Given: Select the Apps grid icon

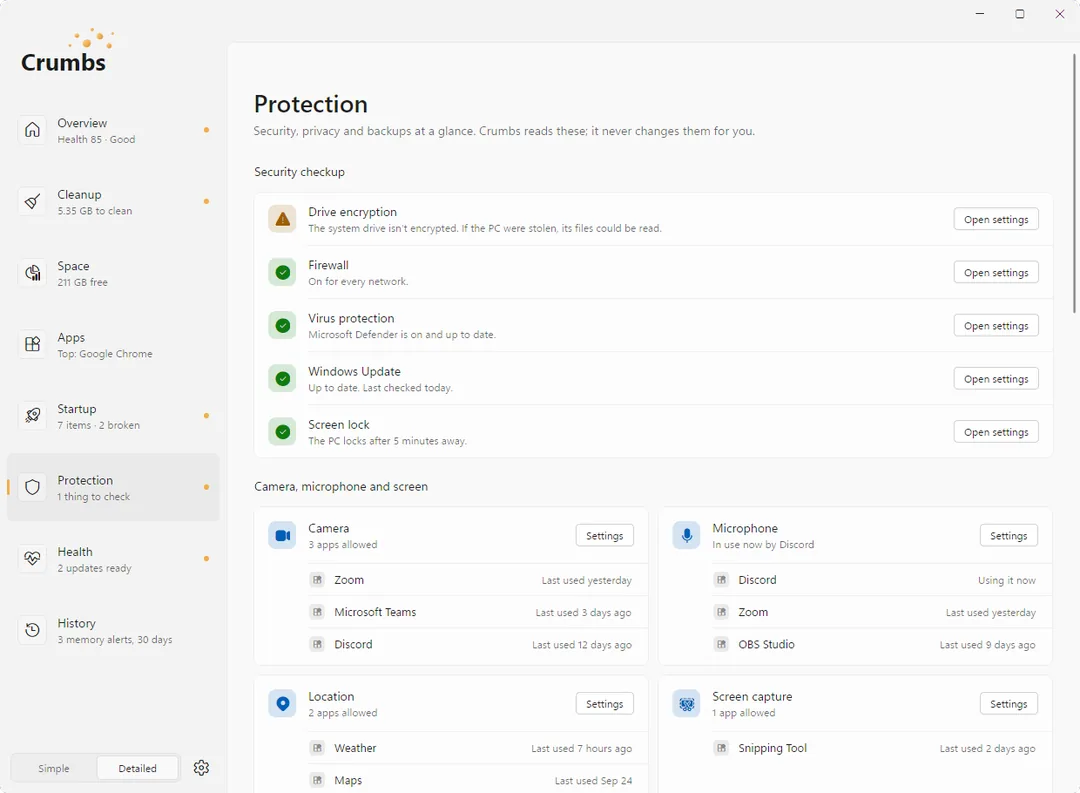Looking at the screenshot, I should (32, 344).
